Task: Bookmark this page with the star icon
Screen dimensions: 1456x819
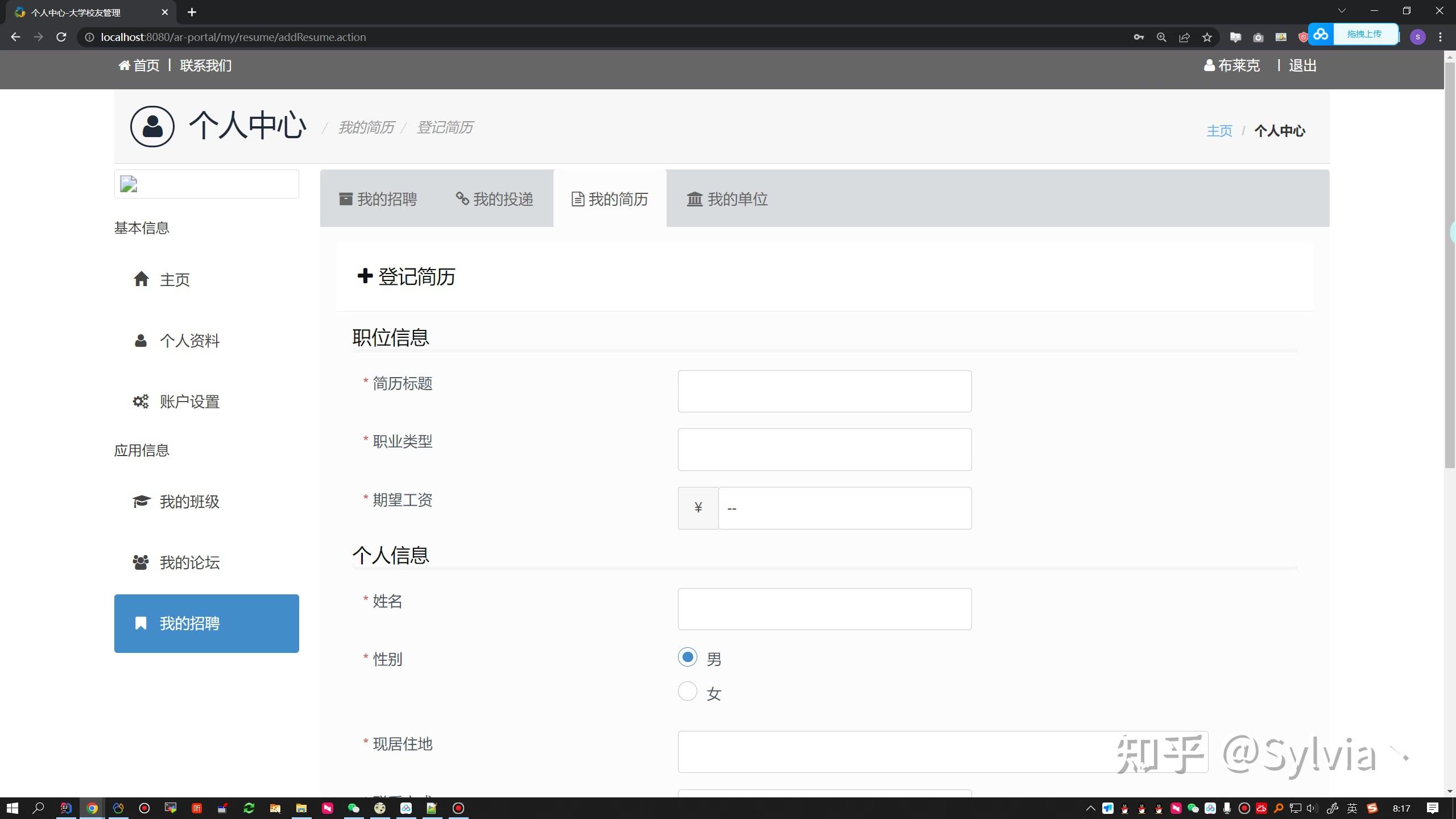Action: 1207,38
